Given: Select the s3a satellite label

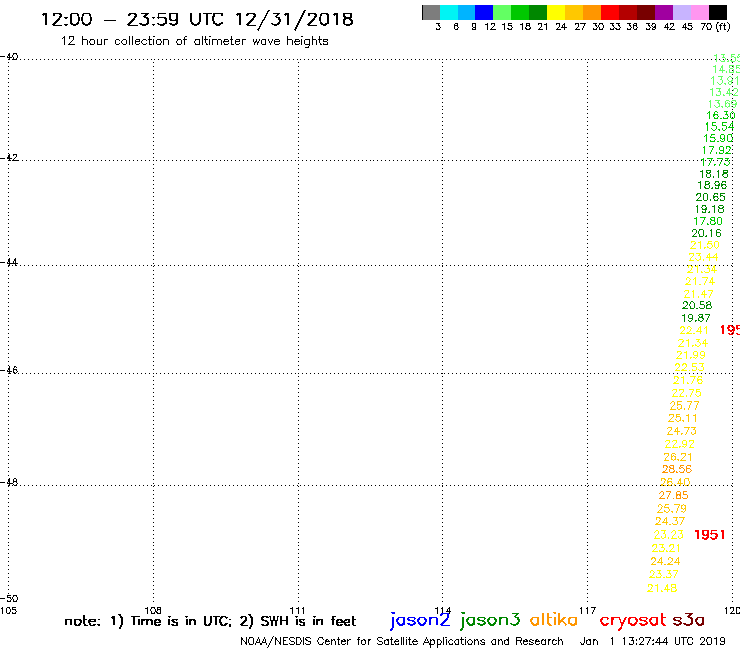Looking at the screenshot, I should coord(688,620).
